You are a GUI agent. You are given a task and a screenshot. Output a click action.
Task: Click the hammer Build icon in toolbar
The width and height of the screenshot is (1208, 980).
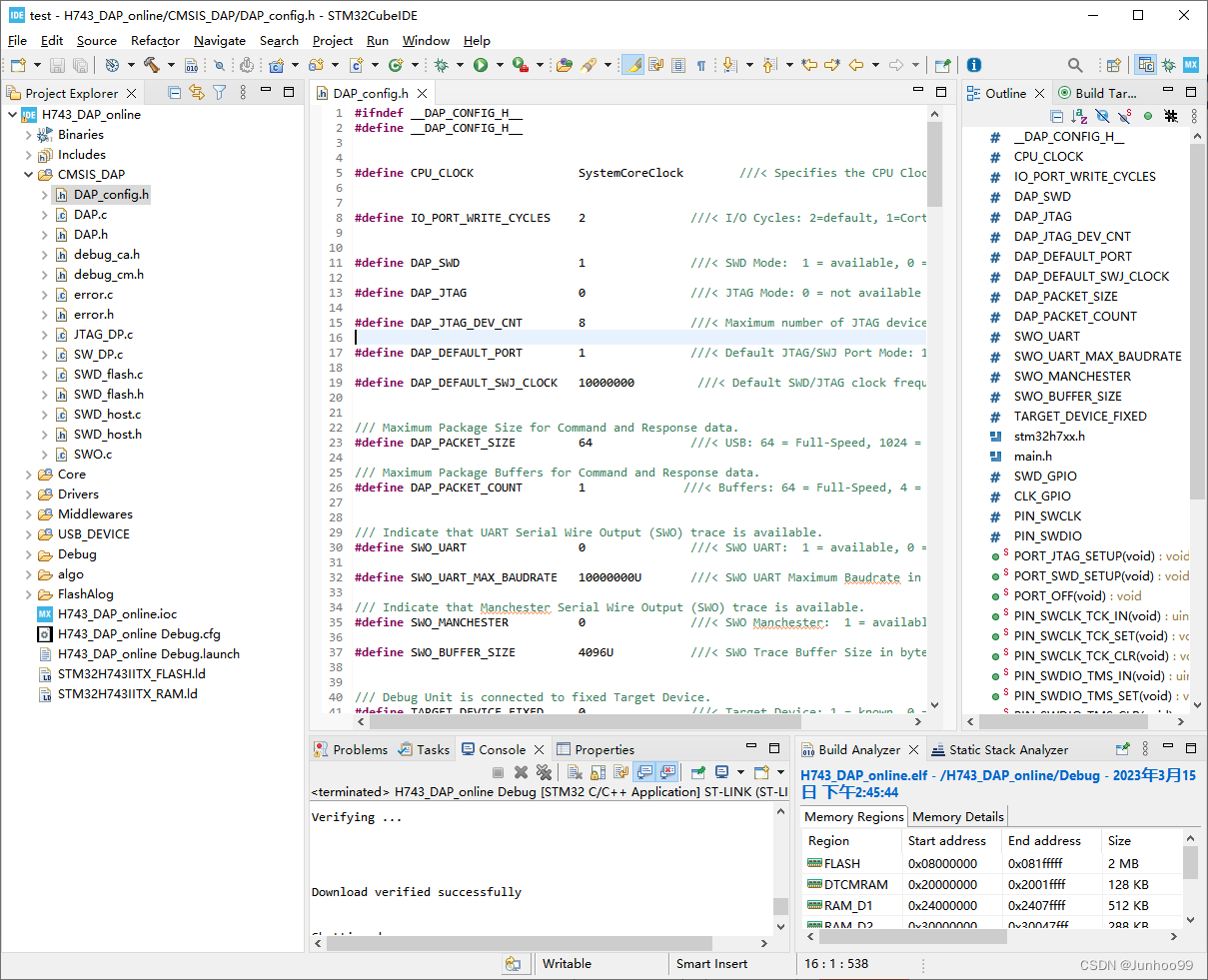pyautogui.click(x=152, y=65)
